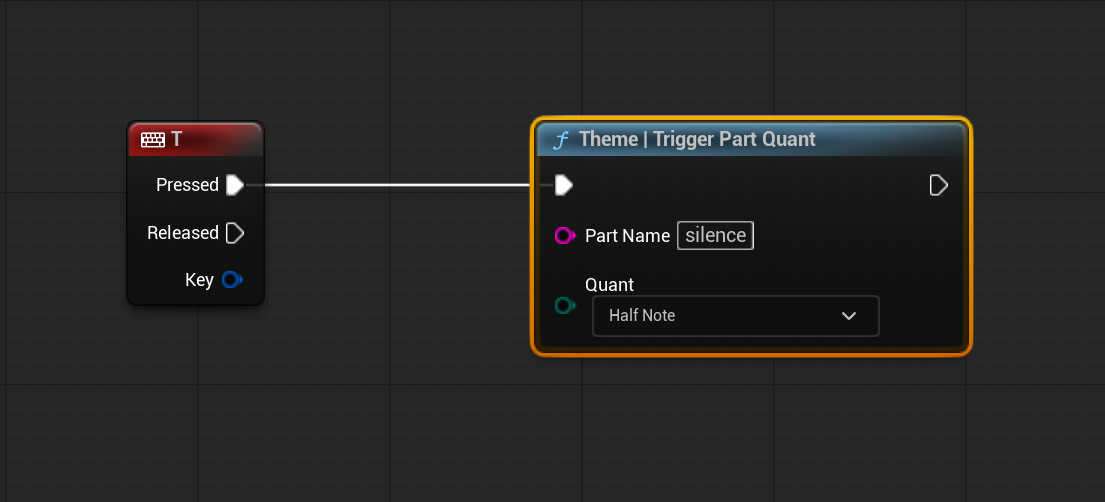Open the Quant Half Note dropdown
The height and width of the screenshot is (502, 1105).
click(735, 315)
